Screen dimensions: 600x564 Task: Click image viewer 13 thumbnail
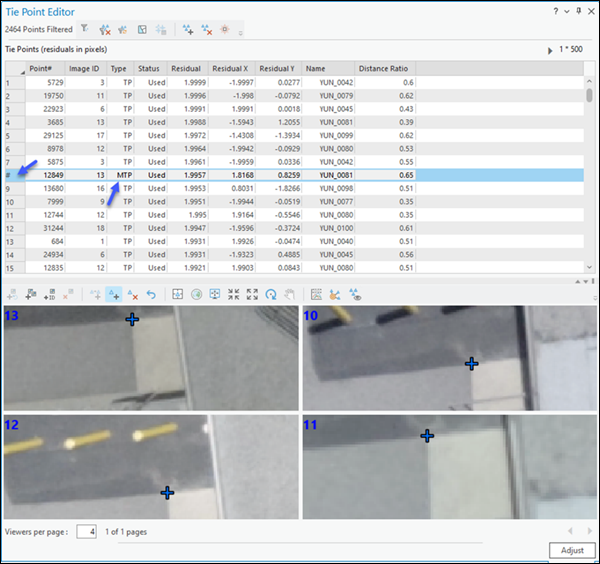pyautogui.click(x=151, y=358)
